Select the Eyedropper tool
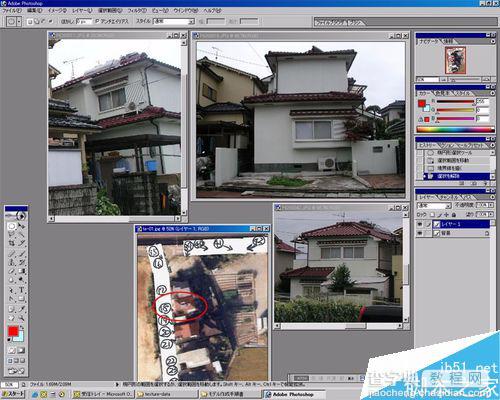Image resolution: width=500 pixels, height=400 pixels. tap(21, 309)
